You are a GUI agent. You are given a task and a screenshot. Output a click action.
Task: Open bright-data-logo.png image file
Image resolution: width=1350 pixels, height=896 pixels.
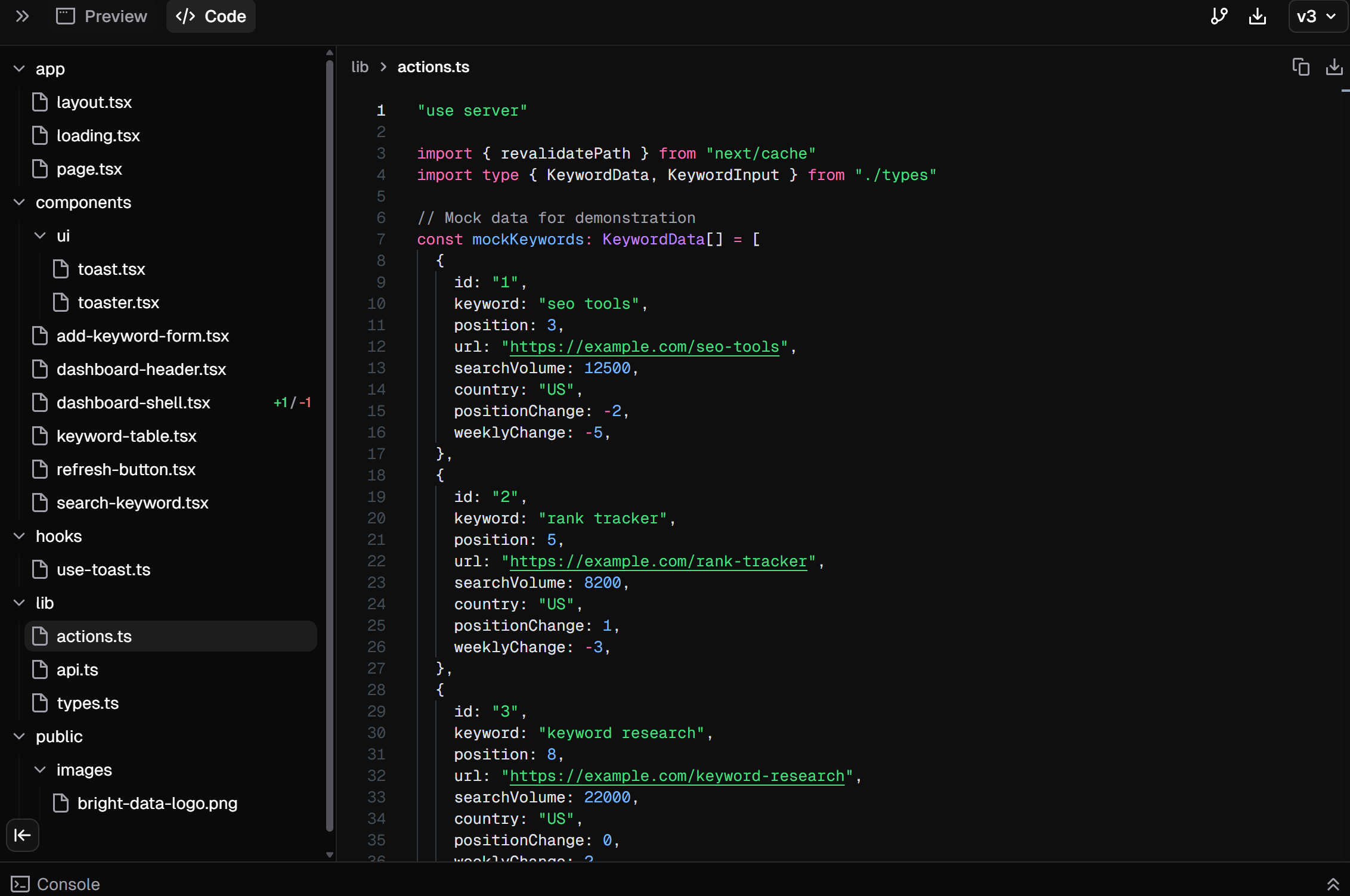click(x=181, y=803)
